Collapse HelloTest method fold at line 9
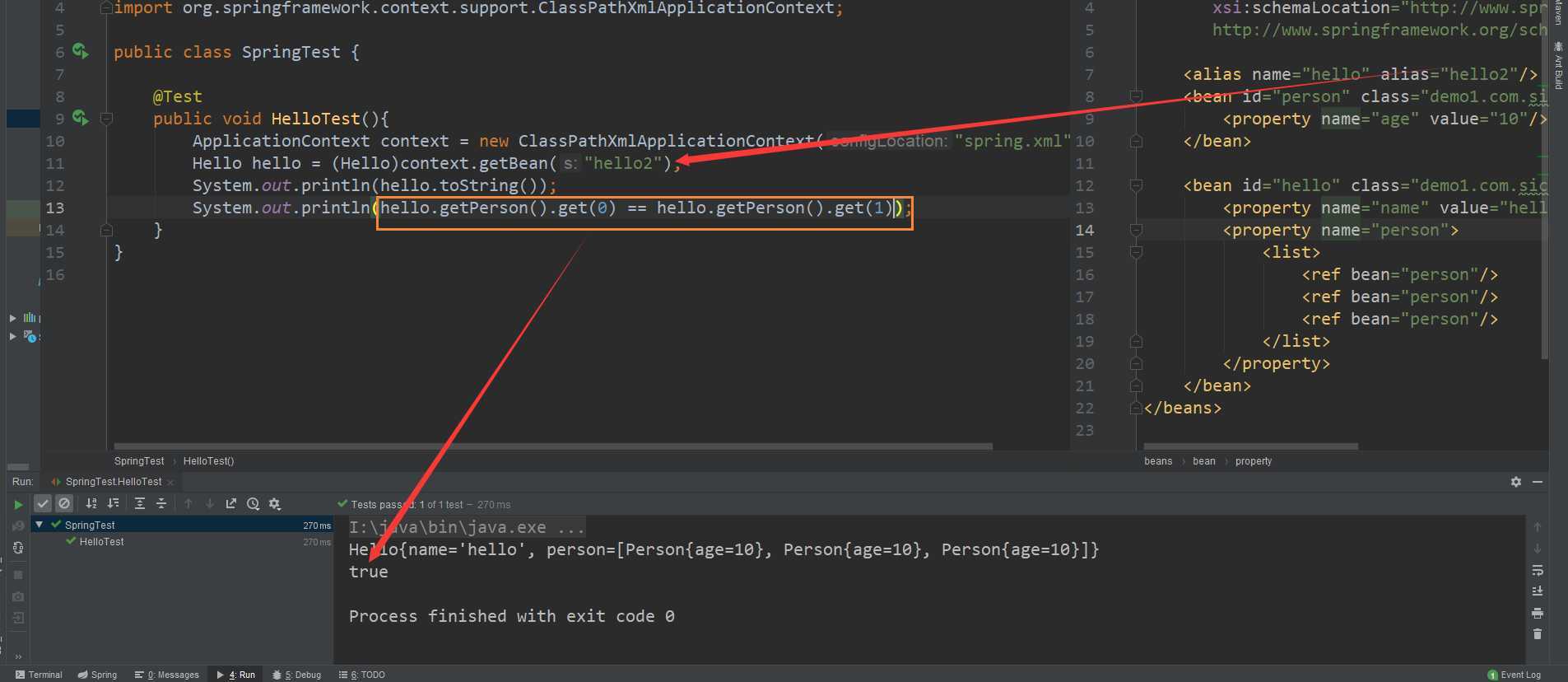 (106, 119)
